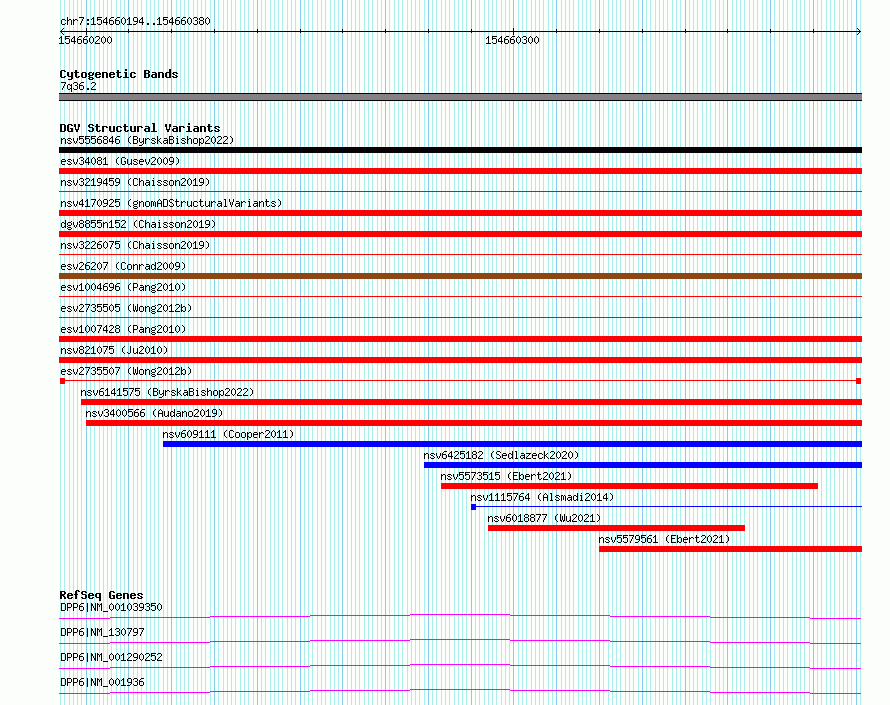Select nsv6018877 (Wu2021) label
The width and height of the screenshot is (890, 705).
[544, 518]
